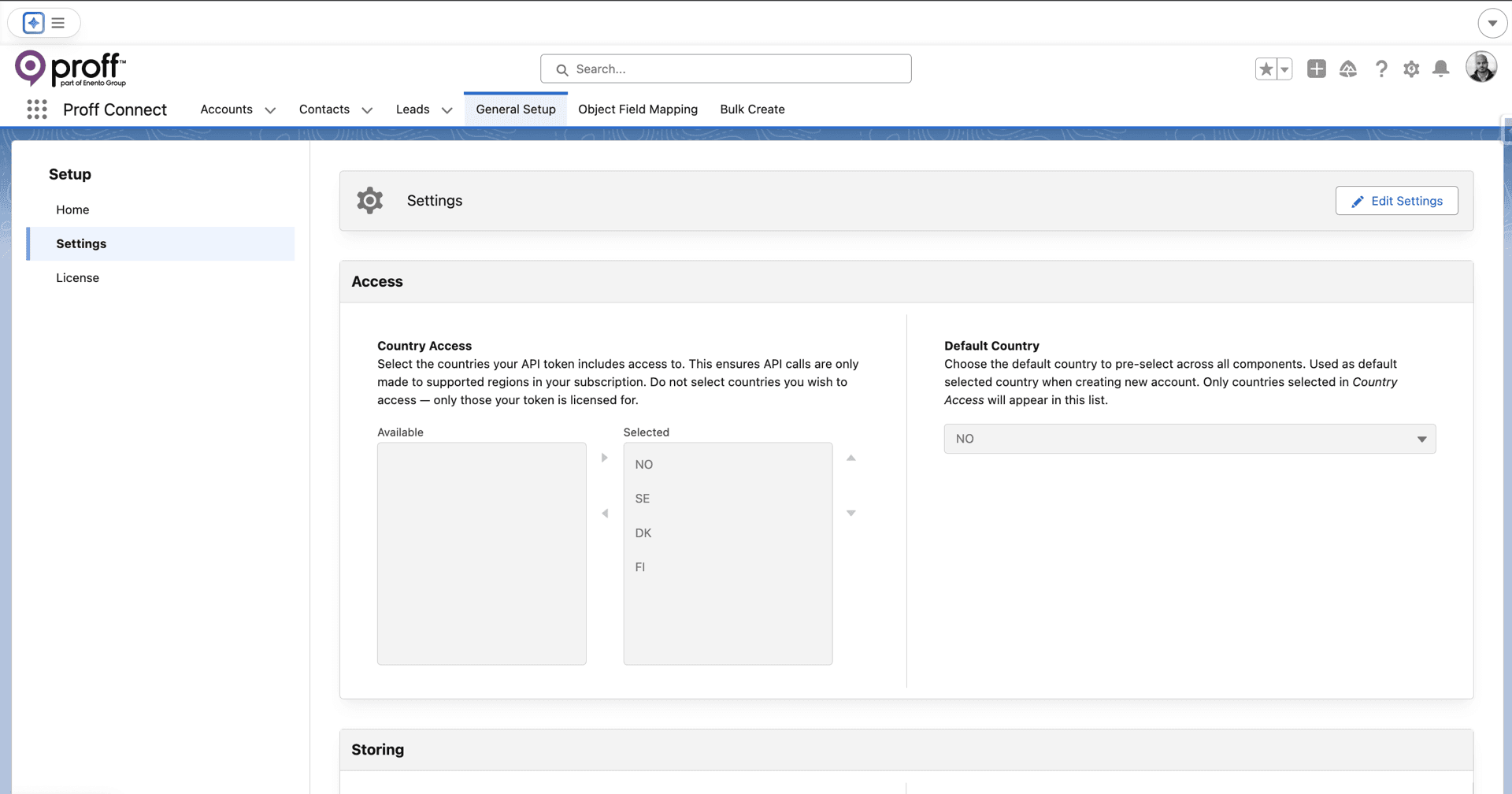
Task: Open the Setup gear icon
Action: [1410, 69]
